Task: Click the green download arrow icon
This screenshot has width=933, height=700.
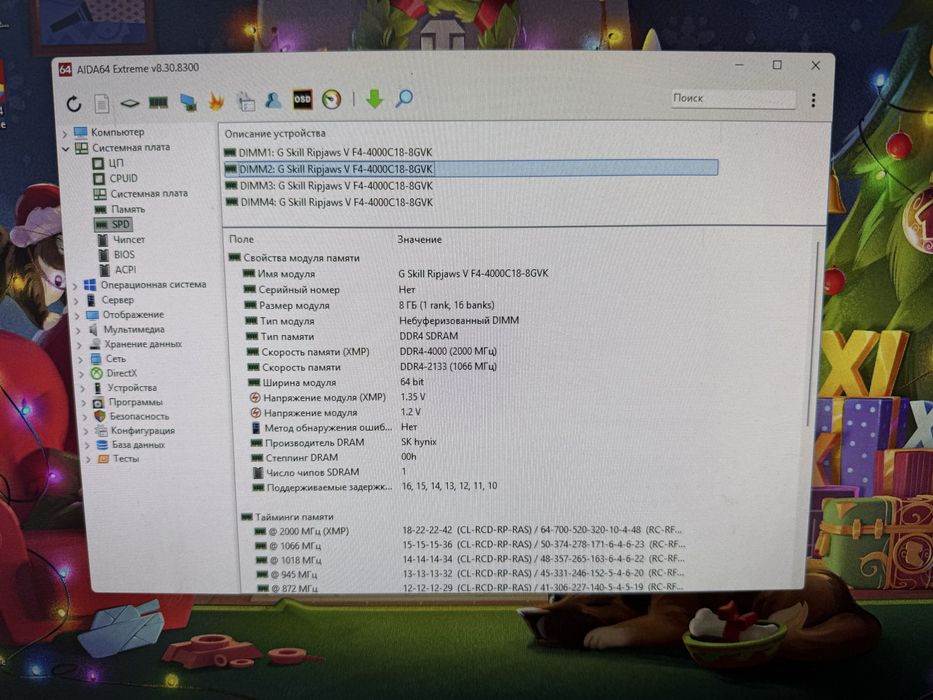Action: (374, 98)
